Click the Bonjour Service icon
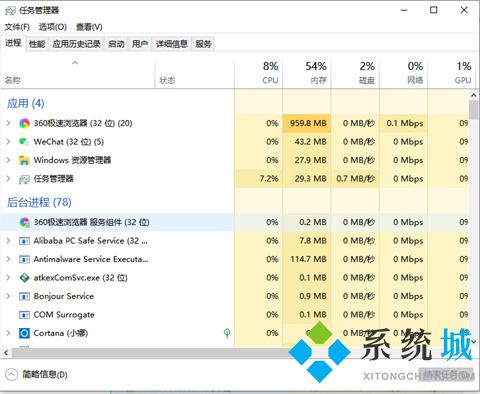 (x=24, y=296)
